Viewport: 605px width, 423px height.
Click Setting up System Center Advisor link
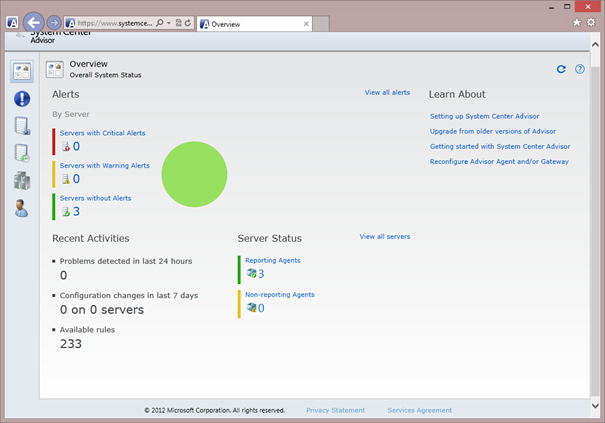[484, 116]
